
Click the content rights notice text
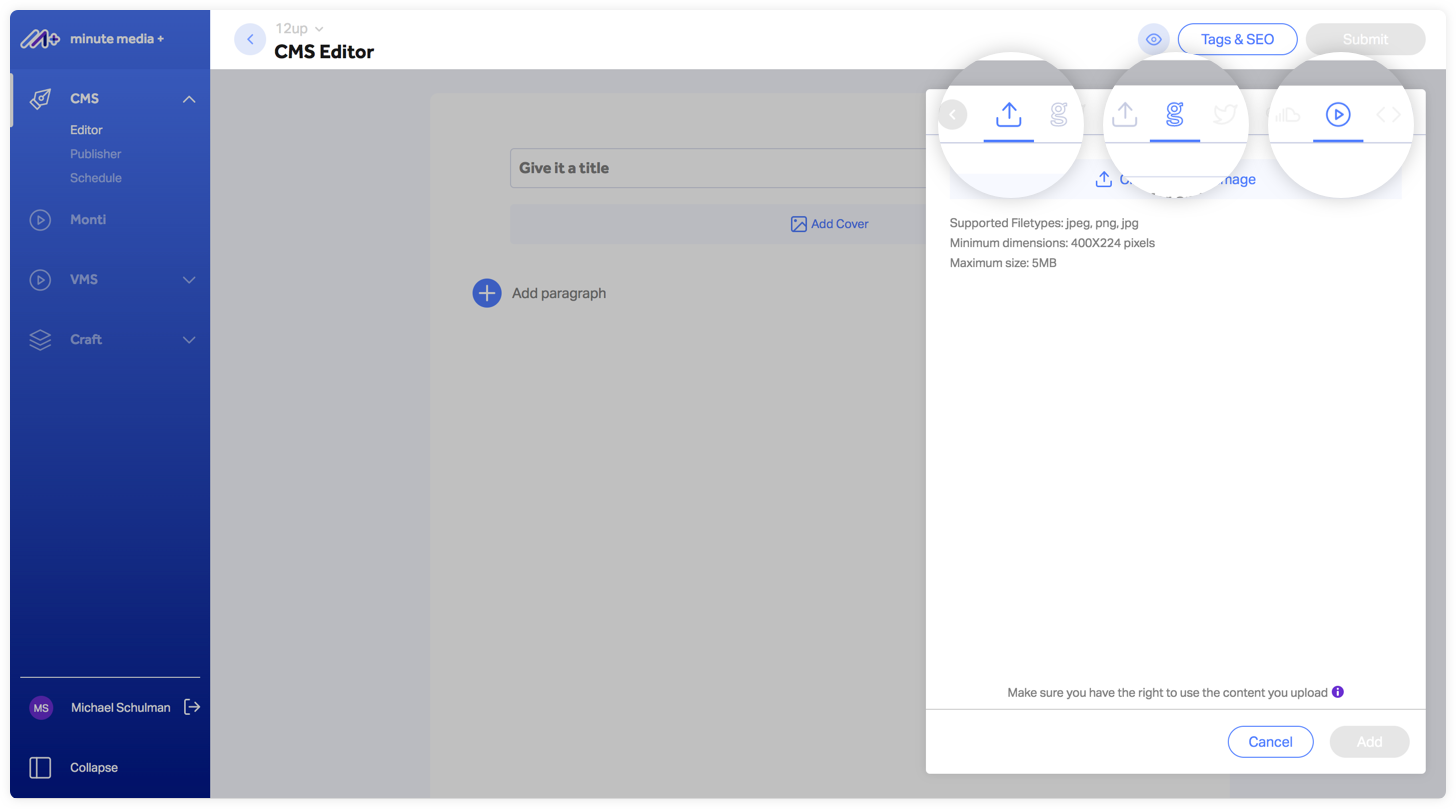click(x=1167, y=692)
